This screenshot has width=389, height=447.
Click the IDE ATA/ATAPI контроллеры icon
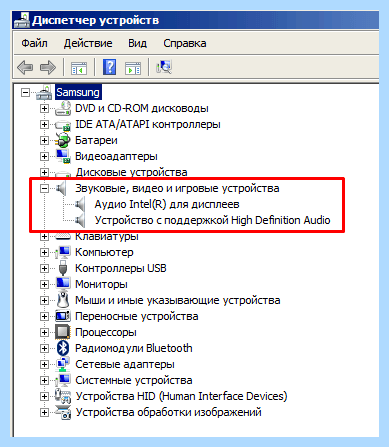pyautogui.click(x=63, y=125)
